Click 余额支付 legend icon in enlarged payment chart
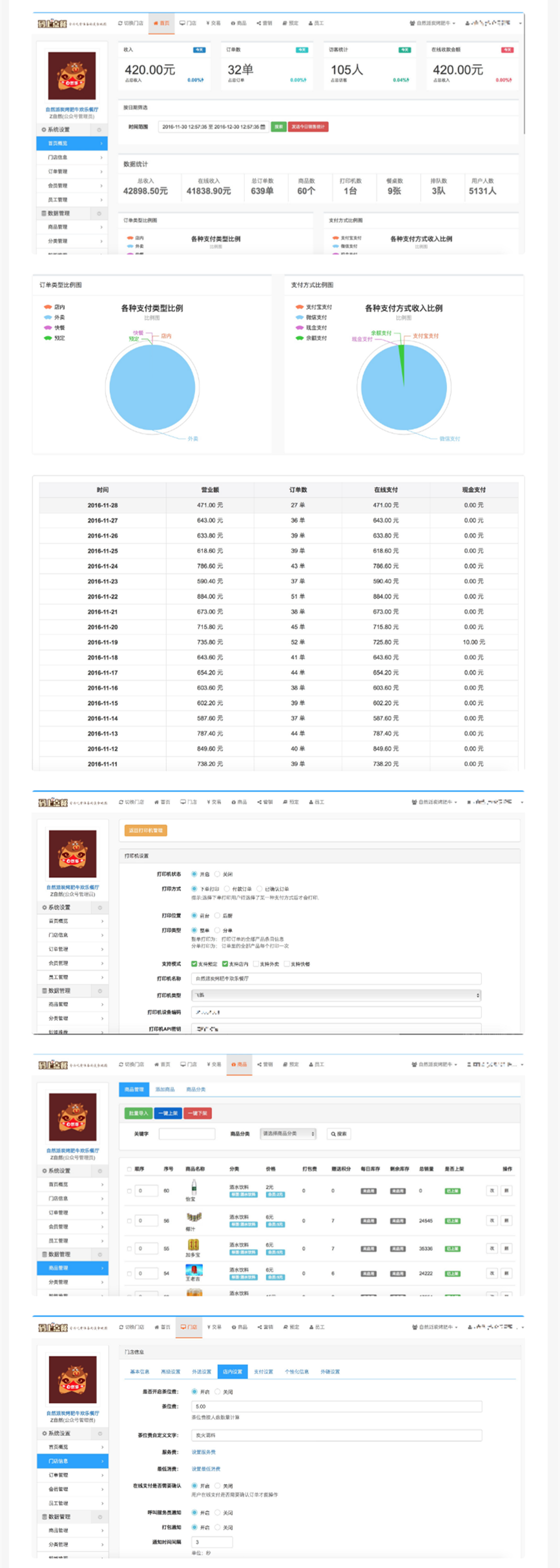This screenshot has width=560, height=1568. (x=299, y=338)
